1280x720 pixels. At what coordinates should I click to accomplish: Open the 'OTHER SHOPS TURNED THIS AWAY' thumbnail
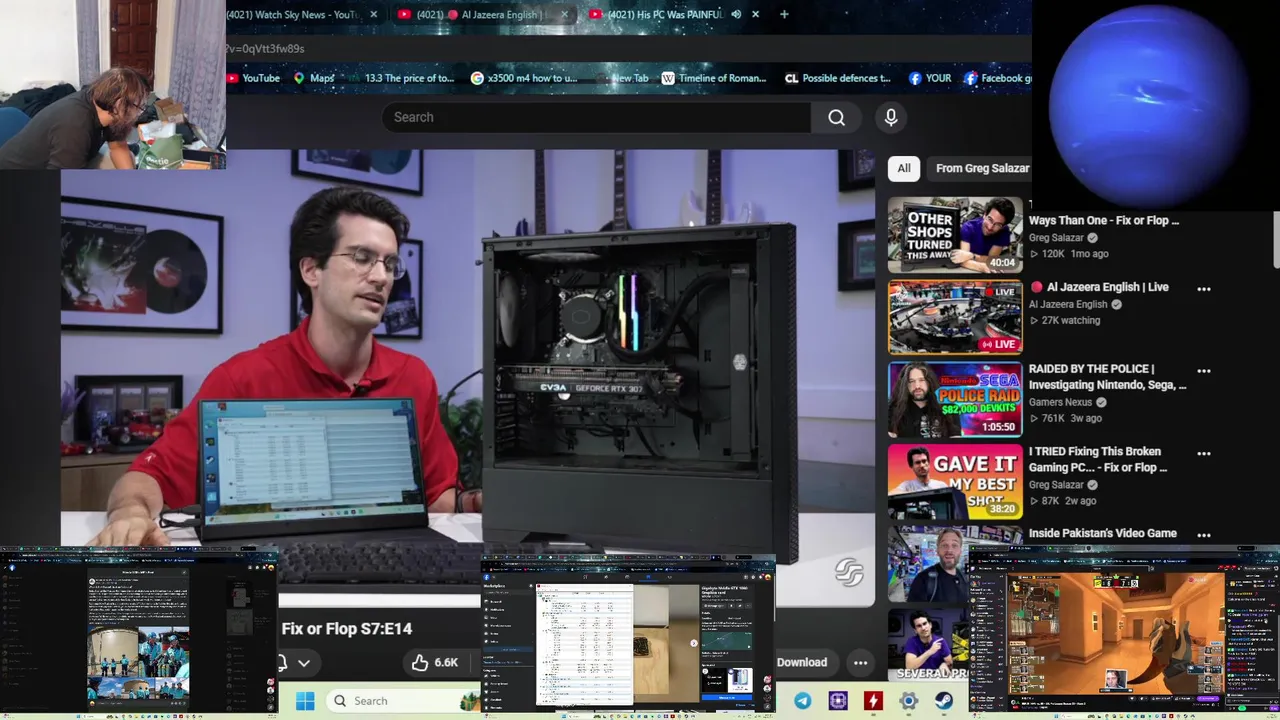(x=955, y=235)
